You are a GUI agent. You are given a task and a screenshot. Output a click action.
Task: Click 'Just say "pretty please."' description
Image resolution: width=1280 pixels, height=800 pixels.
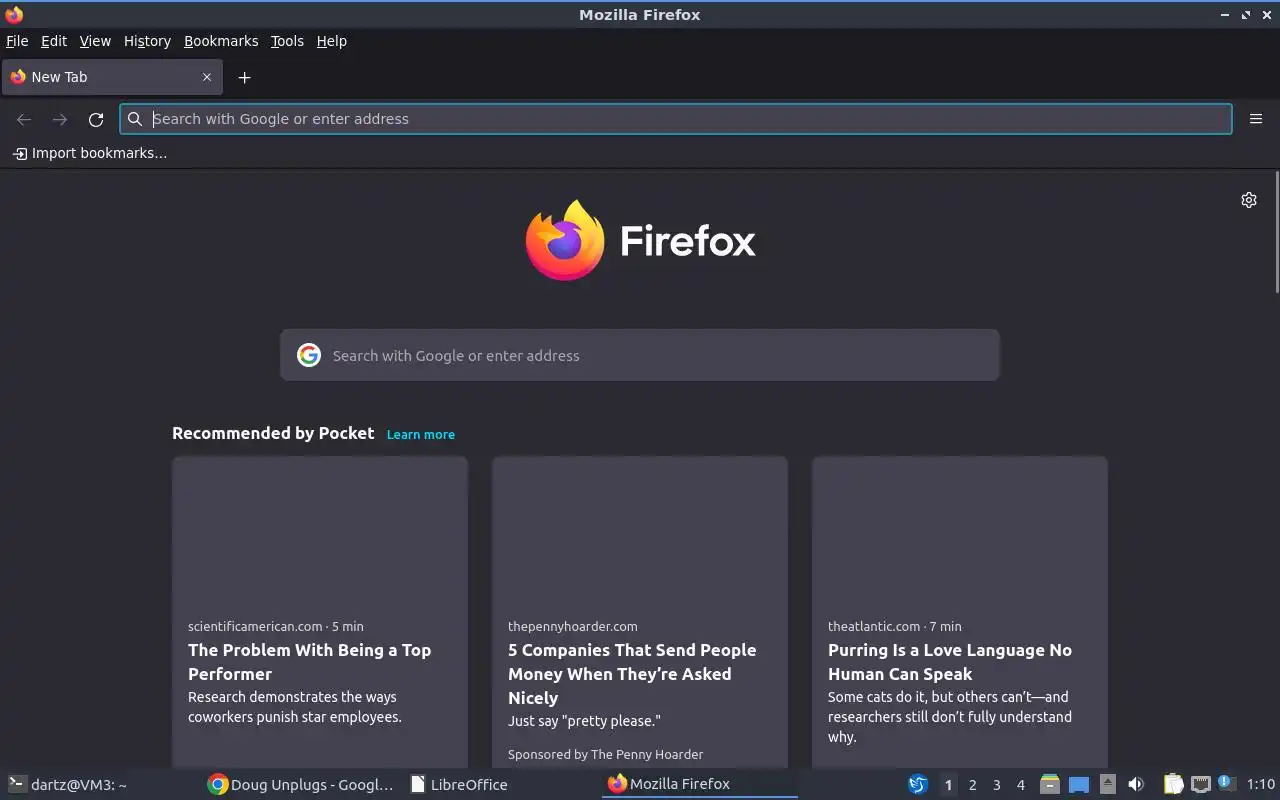pos(584,721)
